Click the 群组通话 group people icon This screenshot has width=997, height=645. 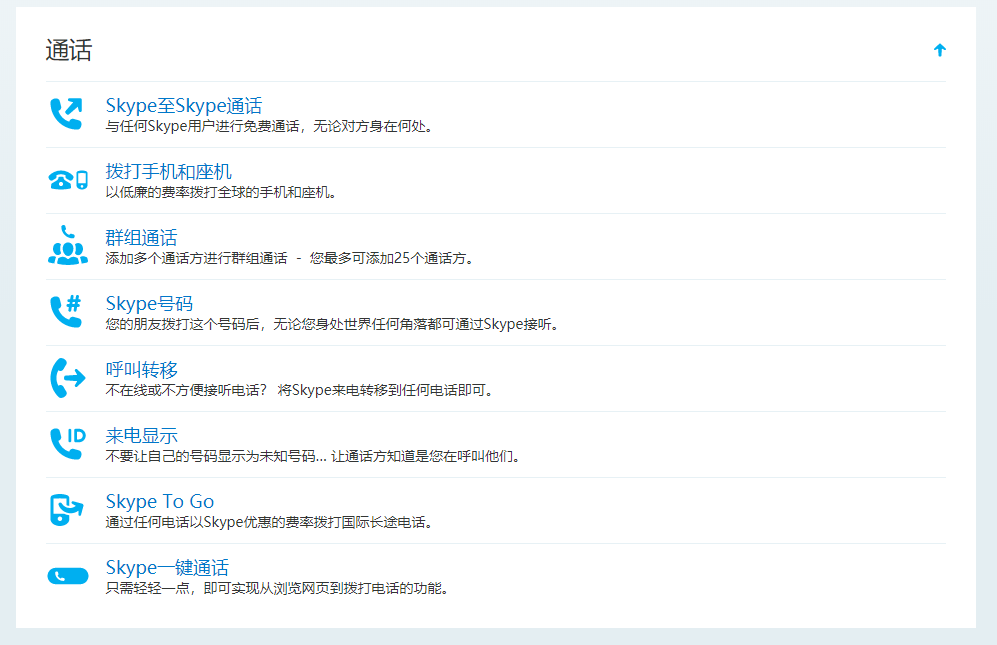click(x=67, y=245)
